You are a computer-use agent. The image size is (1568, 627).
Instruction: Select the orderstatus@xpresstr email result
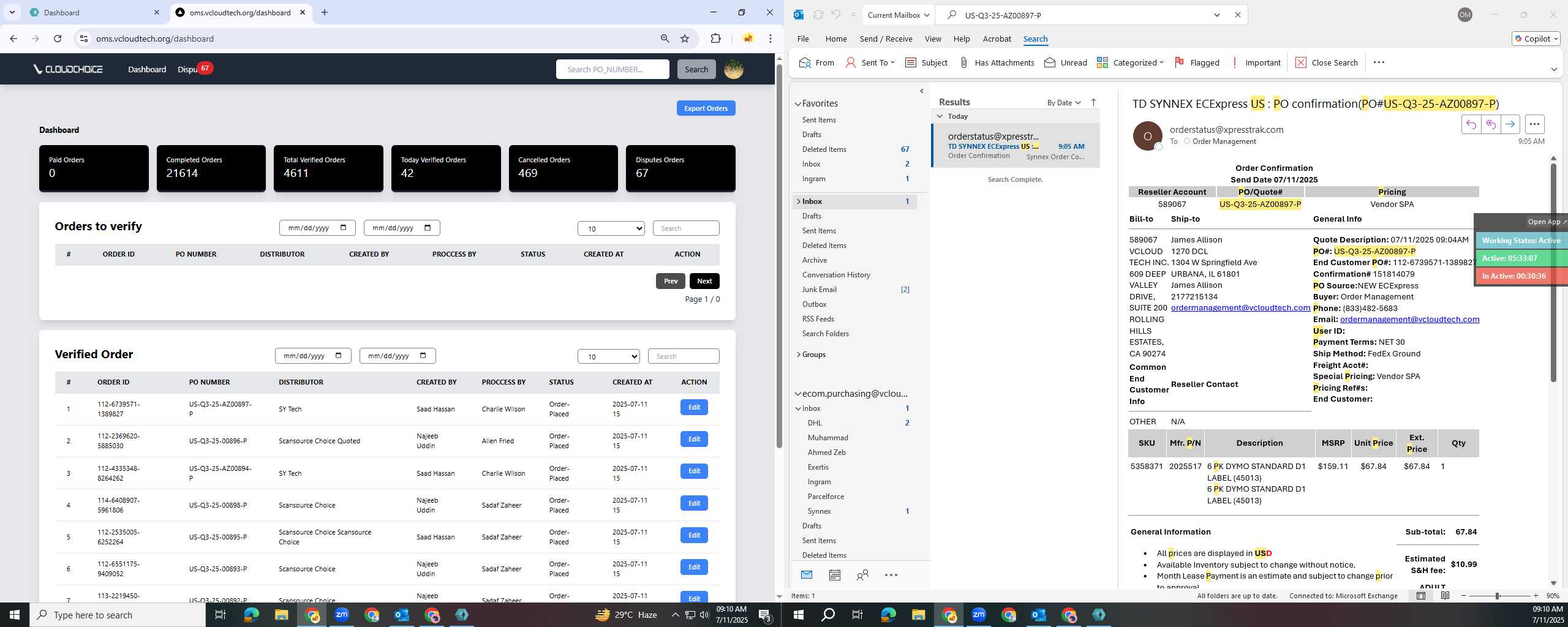point(1016,146)
